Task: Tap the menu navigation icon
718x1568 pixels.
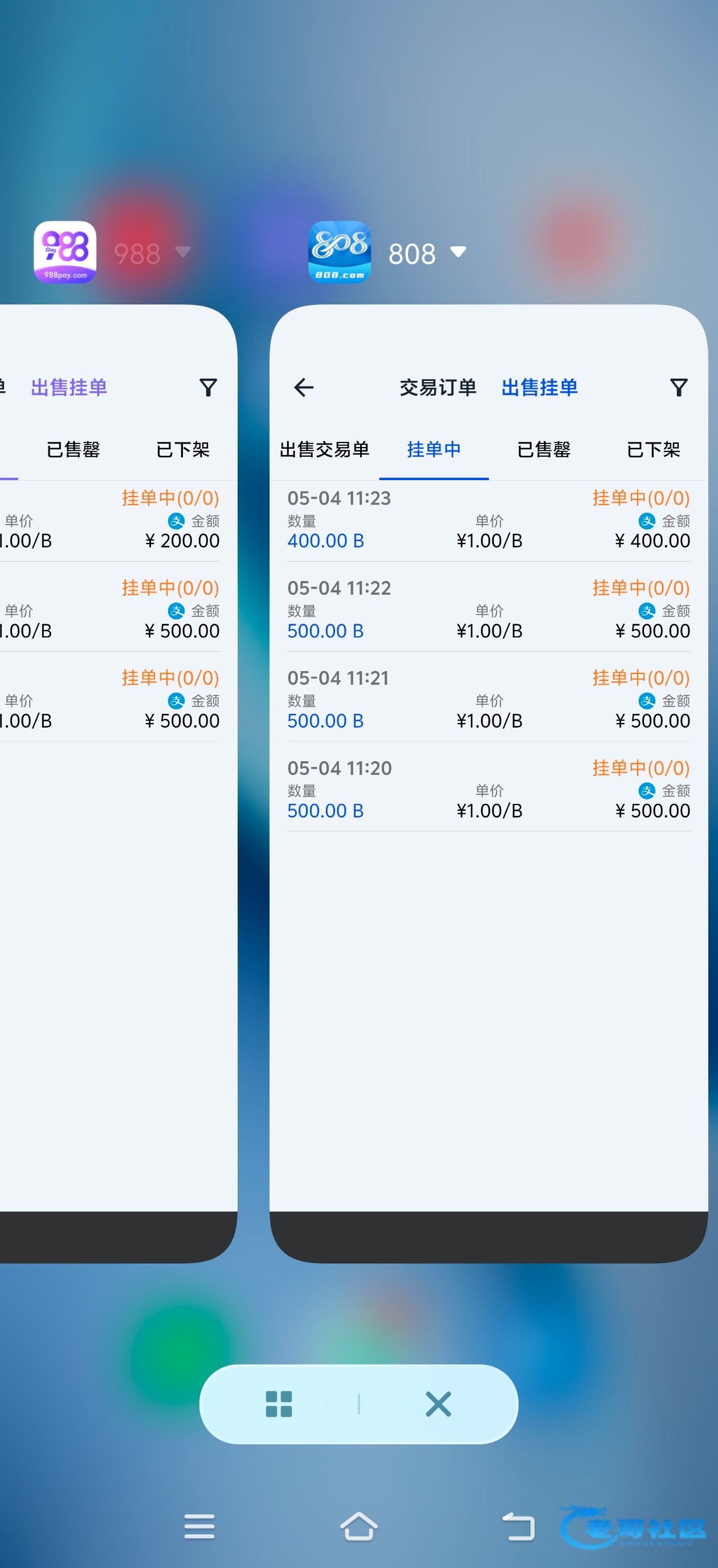Action: click(x=199, y=1526)
